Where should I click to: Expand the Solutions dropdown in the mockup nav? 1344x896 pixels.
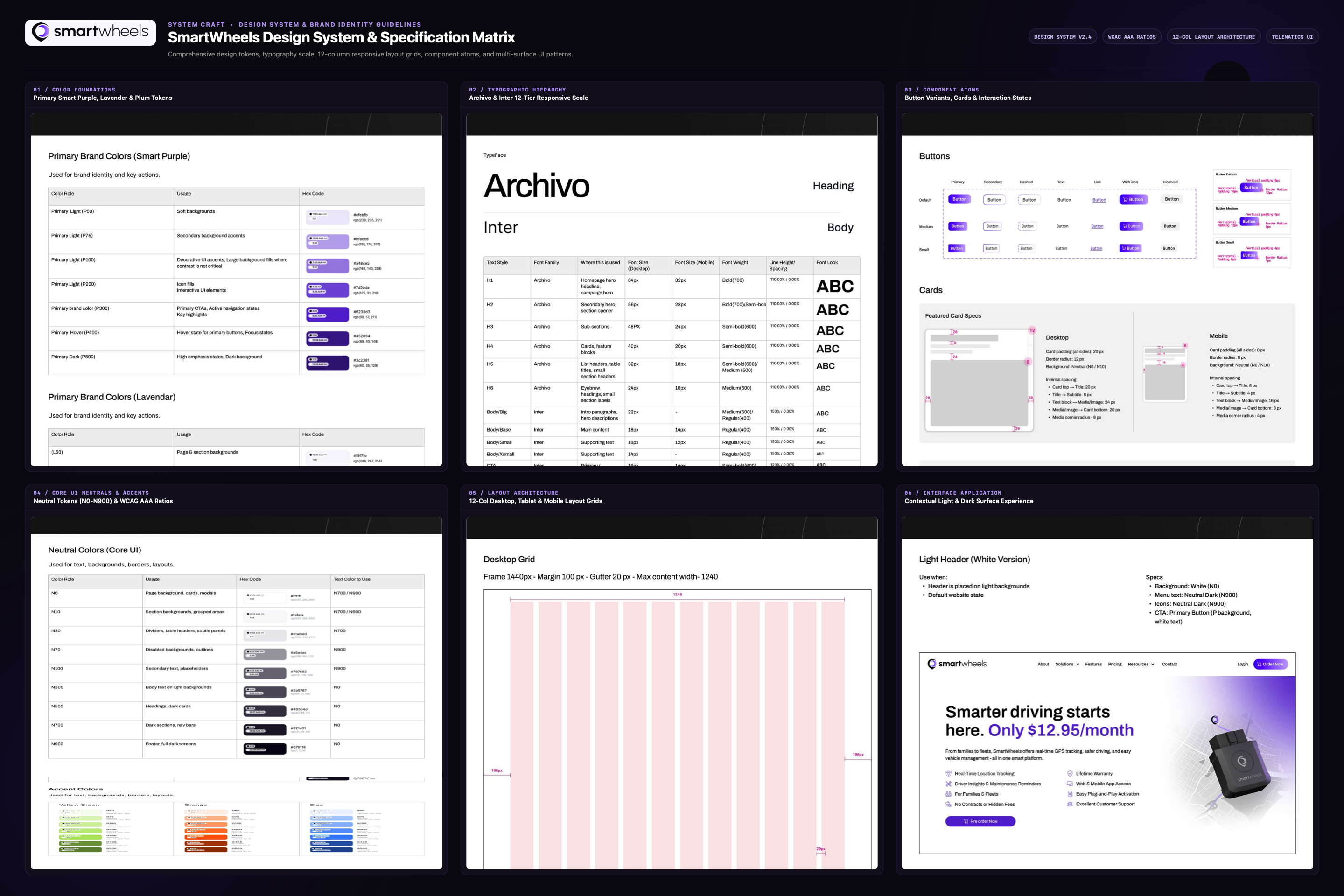pos(1067,664)
